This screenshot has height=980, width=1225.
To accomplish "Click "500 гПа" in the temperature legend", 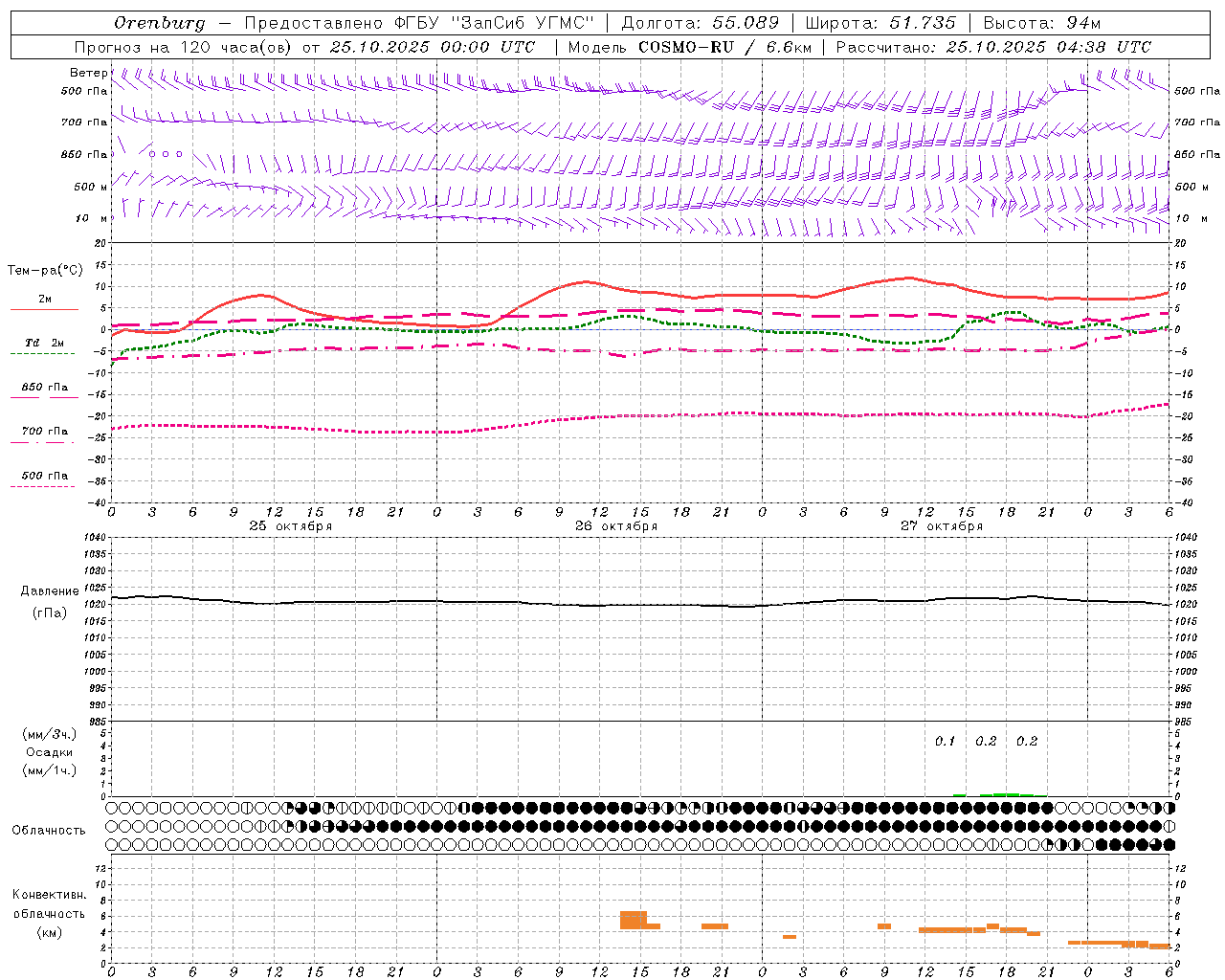I will click(x=44, y=476).
